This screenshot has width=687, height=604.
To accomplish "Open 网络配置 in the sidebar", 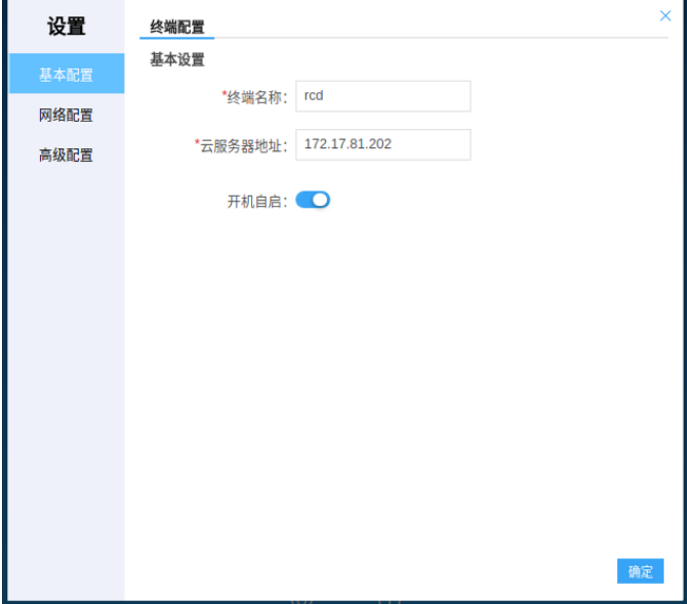I will click(66, 115).
